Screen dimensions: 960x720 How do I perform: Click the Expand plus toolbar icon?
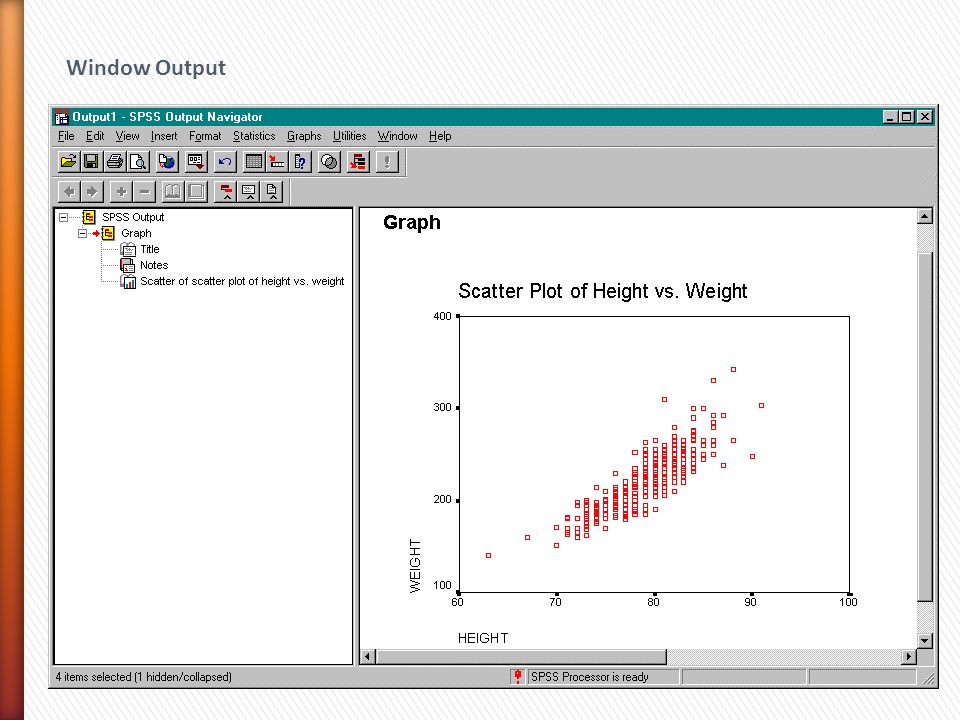[x=121, y=192]
